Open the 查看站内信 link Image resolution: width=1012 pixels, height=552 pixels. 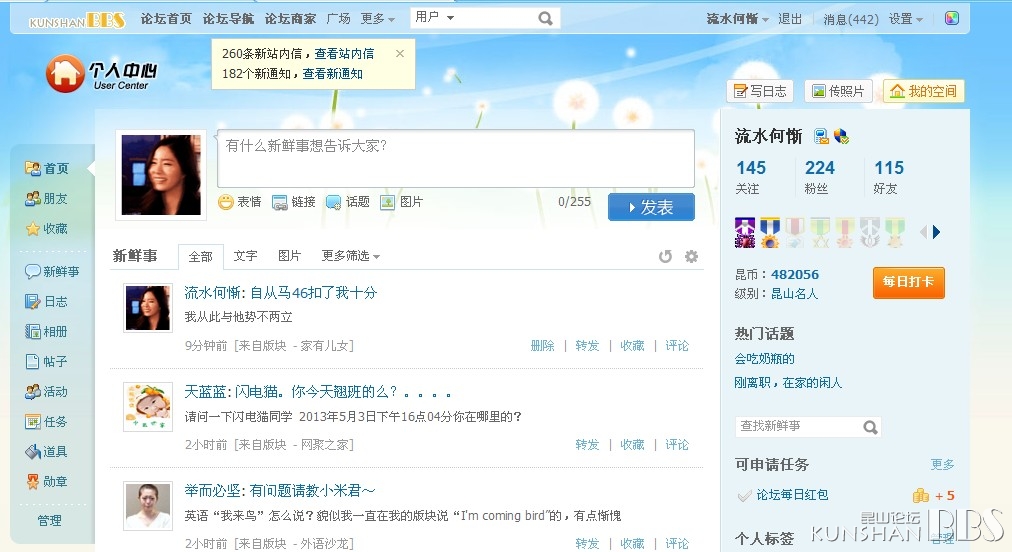(x=344, y=54)
